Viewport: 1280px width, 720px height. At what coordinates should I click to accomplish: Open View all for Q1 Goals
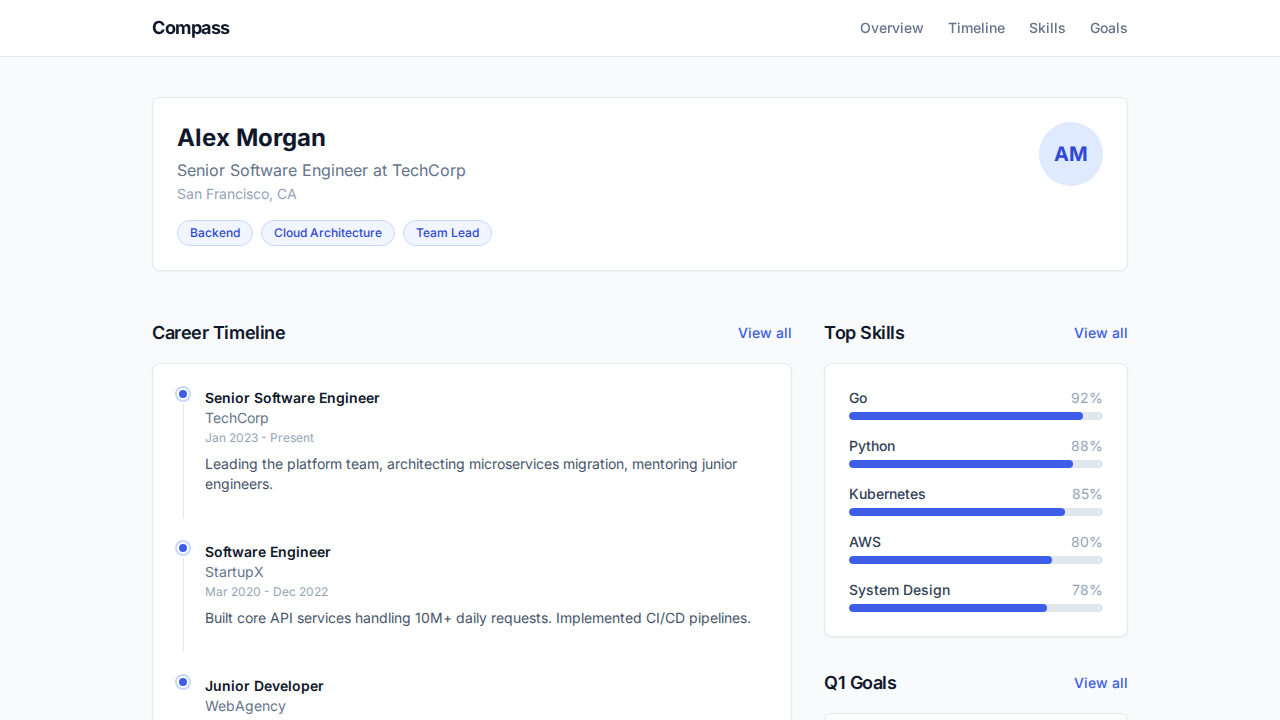click(1100, 683)
